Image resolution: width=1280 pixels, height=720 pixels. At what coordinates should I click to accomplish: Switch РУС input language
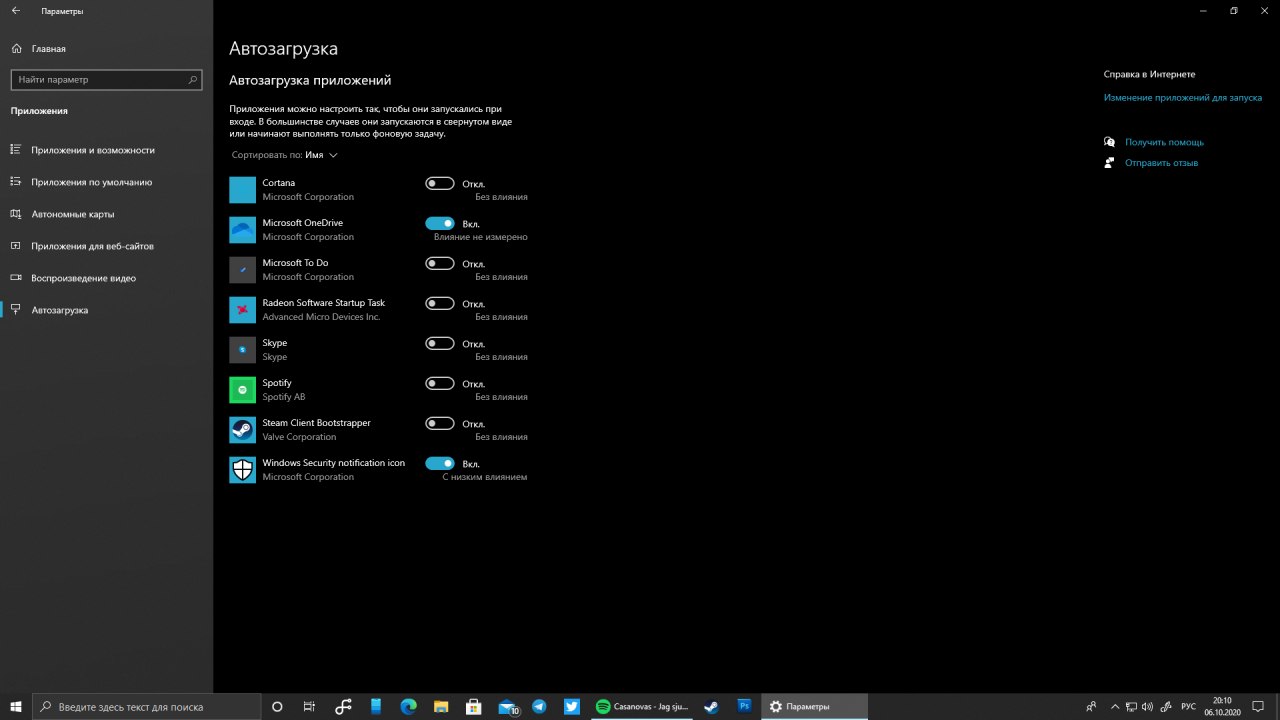pyautogui.click(x=1188, y=707)
